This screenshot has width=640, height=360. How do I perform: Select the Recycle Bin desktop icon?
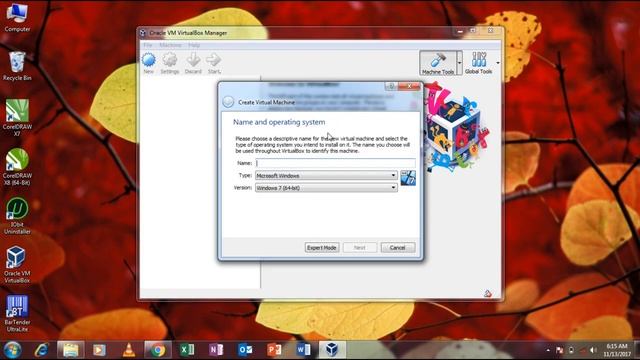coord(17,66)
